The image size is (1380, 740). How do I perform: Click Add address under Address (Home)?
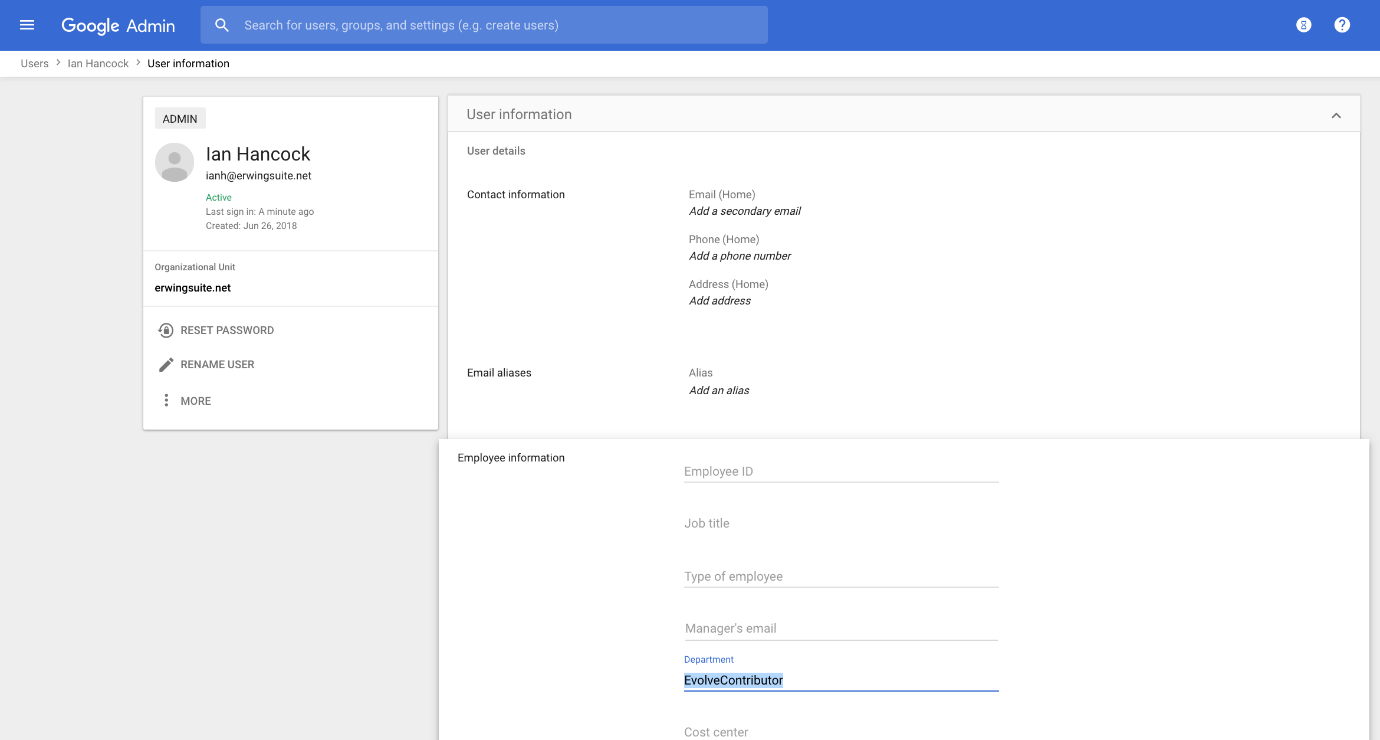click(720, 301)
